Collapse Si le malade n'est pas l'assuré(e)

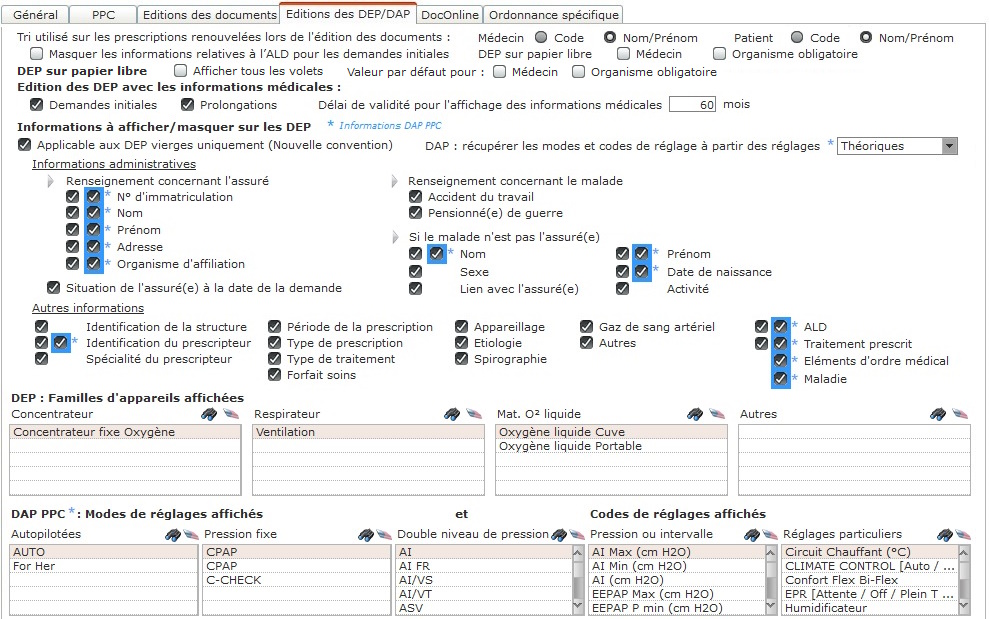click(x=395, y=237)
